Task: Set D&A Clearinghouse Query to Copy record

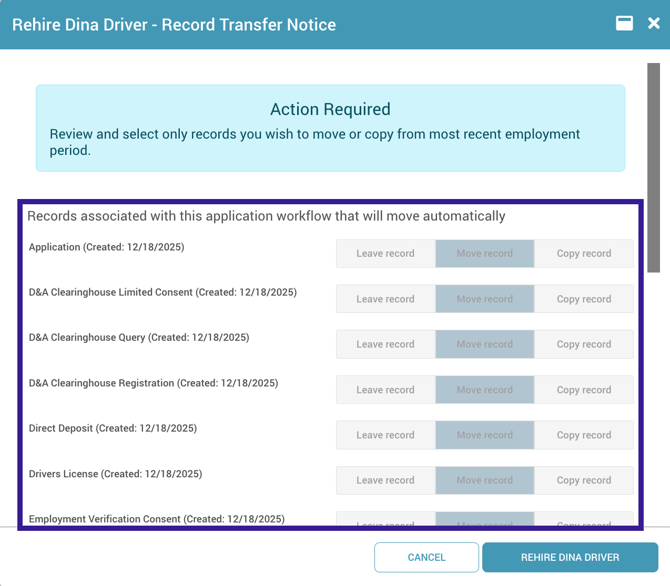Action: click(583, 344)
